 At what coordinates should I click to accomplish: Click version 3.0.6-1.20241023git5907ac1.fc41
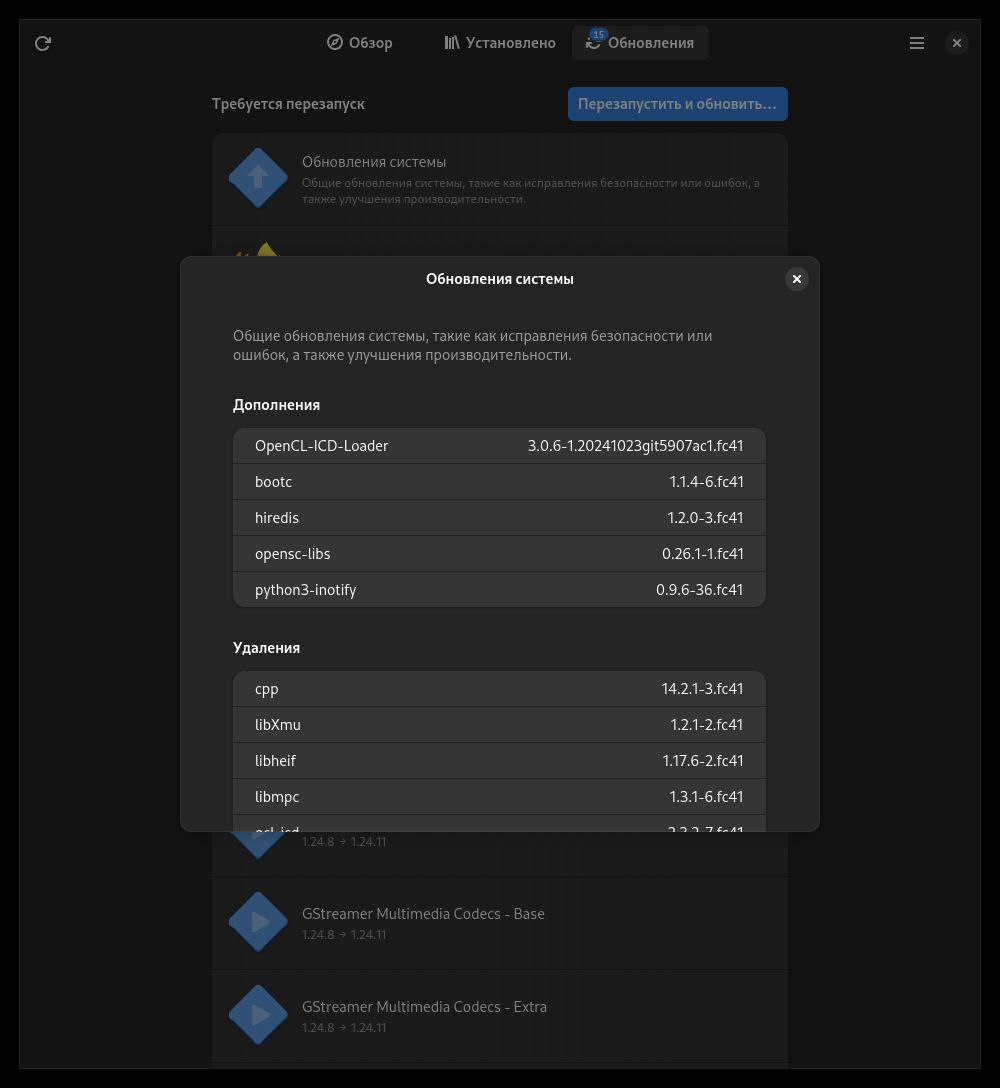[x=636, y=445]
